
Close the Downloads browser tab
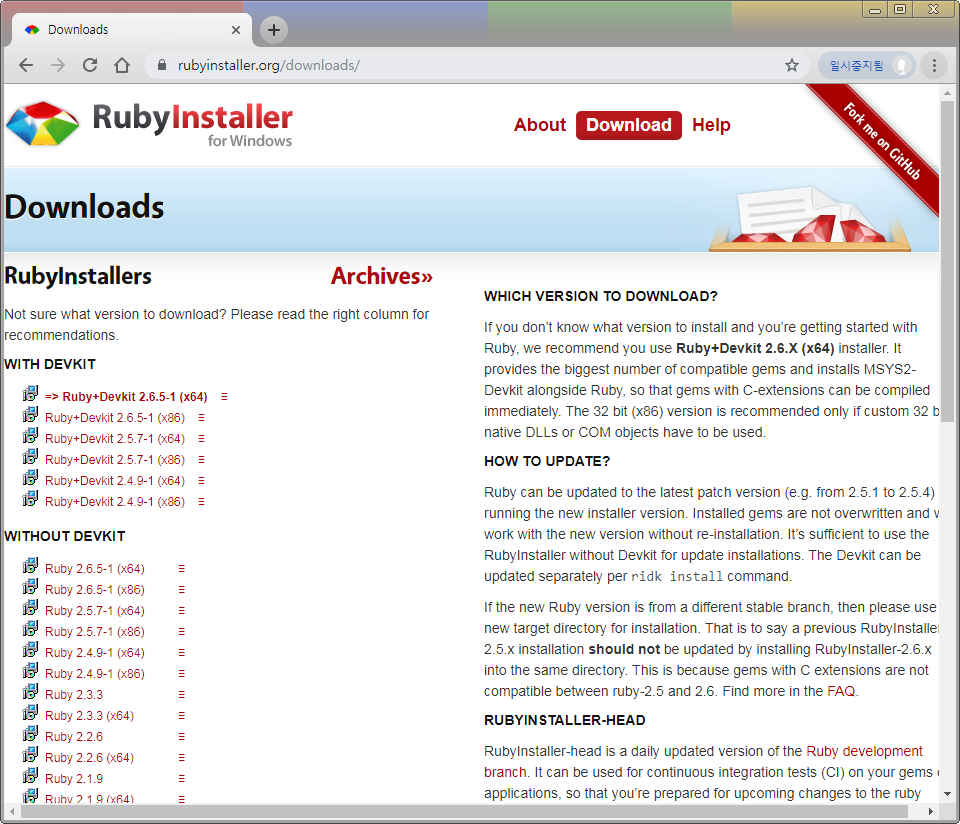pos(236,29)
